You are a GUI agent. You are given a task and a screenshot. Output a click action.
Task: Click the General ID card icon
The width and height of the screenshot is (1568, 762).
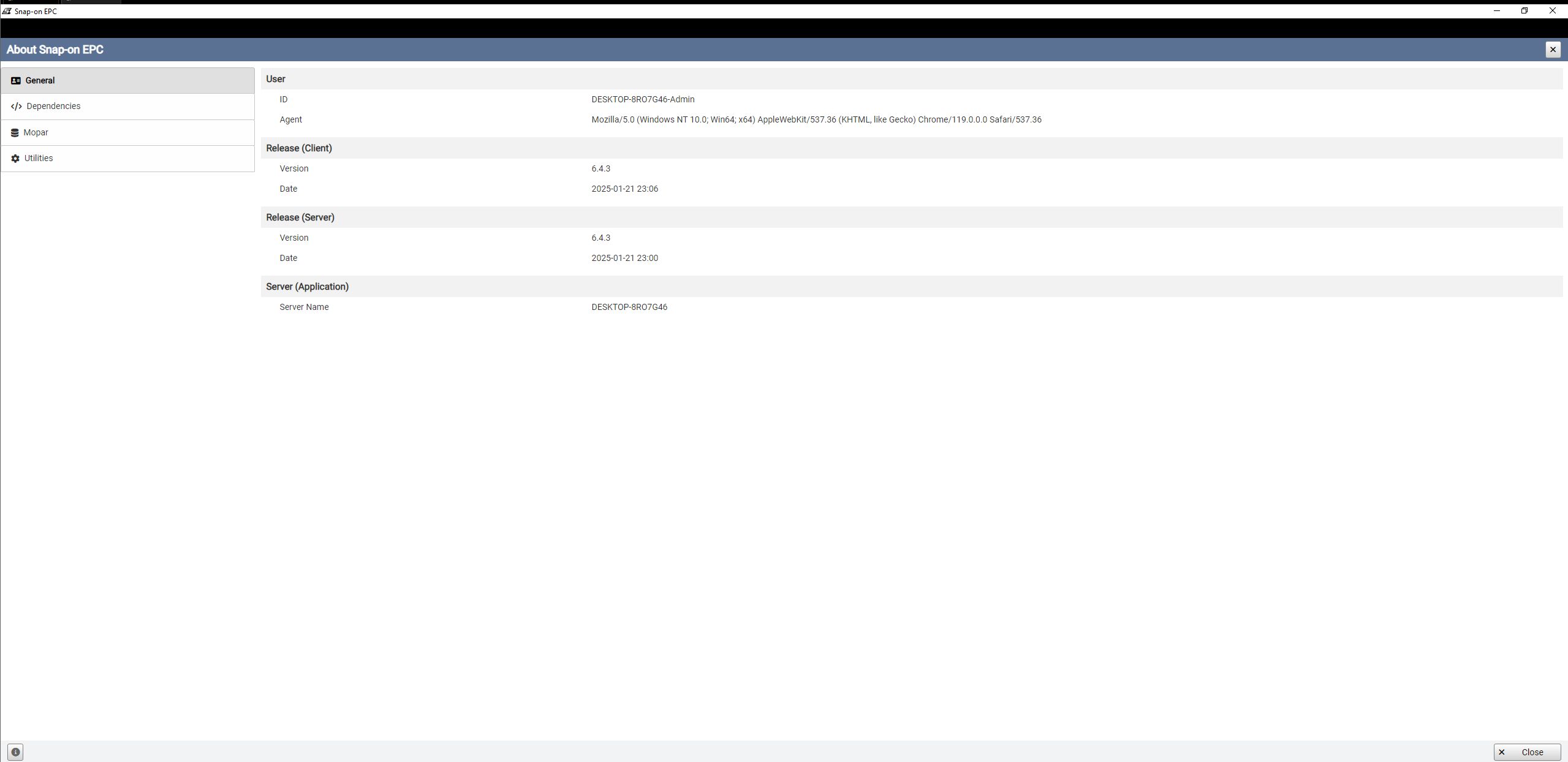coord(16,81)
